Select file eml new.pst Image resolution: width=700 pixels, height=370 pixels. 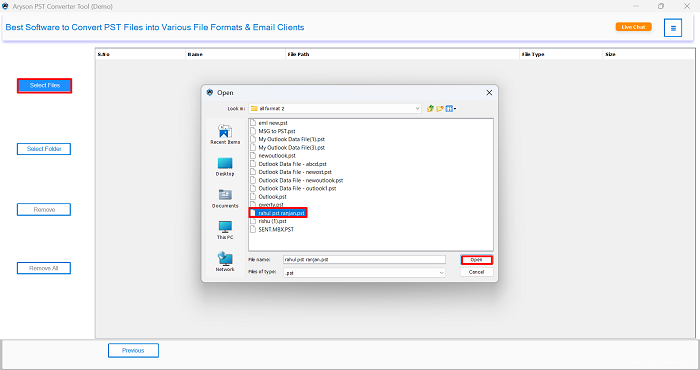tap(269, 123)
